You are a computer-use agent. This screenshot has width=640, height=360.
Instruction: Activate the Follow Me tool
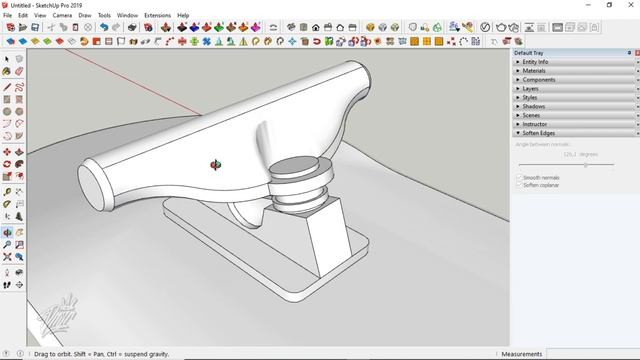click(19, 164)
